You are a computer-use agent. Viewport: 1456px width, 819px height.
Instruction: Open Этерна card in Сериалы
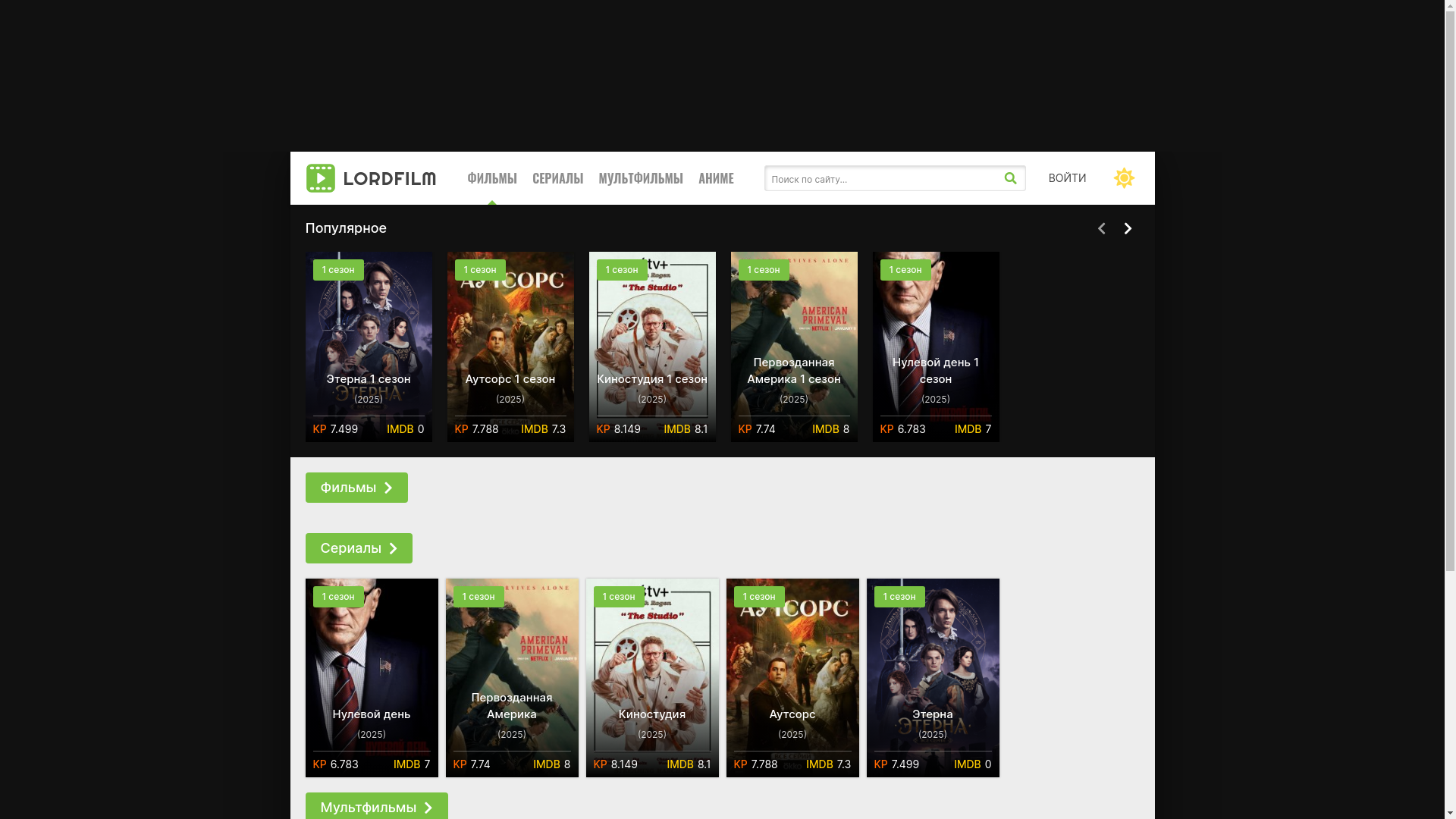coord(933,678)
